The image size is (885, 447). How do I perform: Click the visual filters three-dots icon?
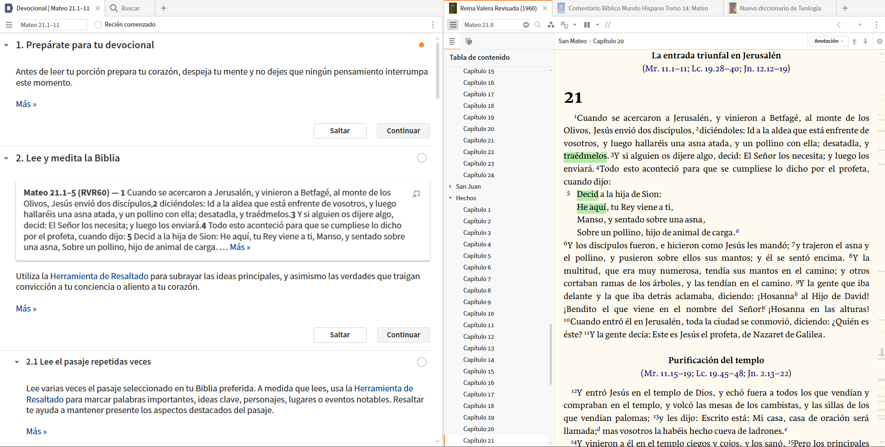click(x=551, y=25)
